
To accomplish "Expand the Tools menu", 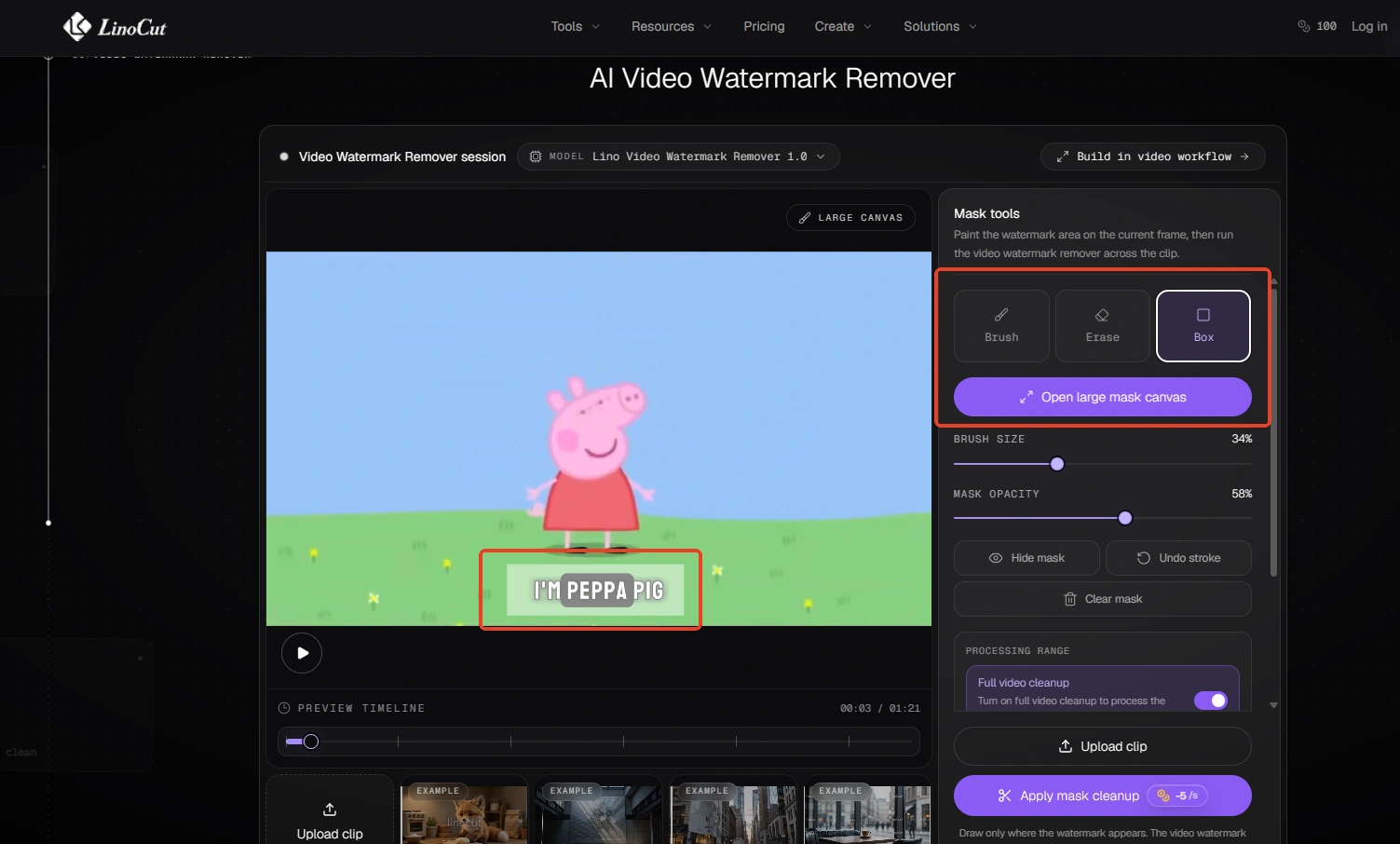I will click(x=575, y=26).
